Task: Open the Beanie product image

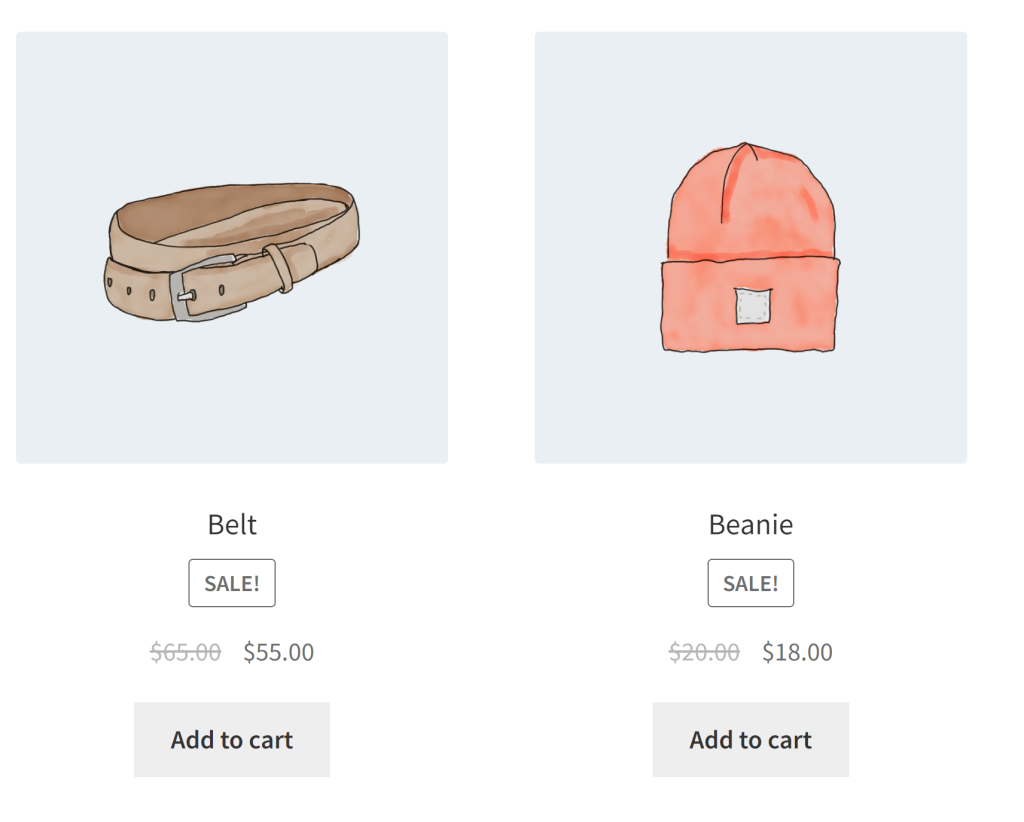Action: [750, 247]
